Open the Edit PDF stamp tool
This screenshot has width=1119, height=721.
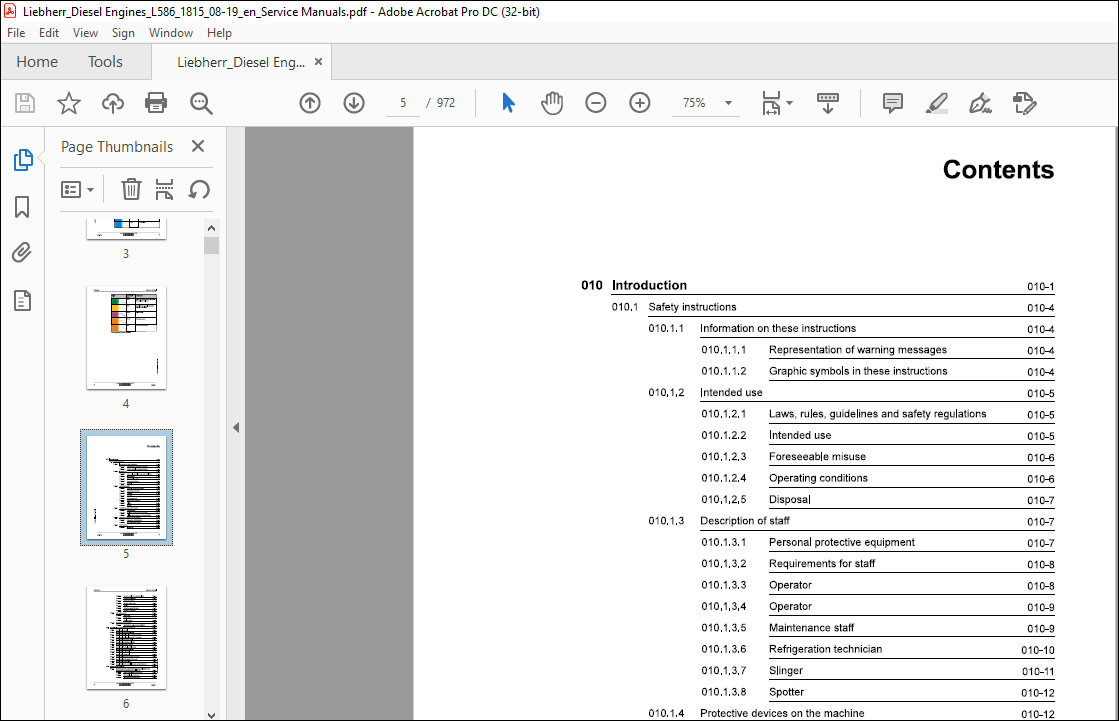1024,104
